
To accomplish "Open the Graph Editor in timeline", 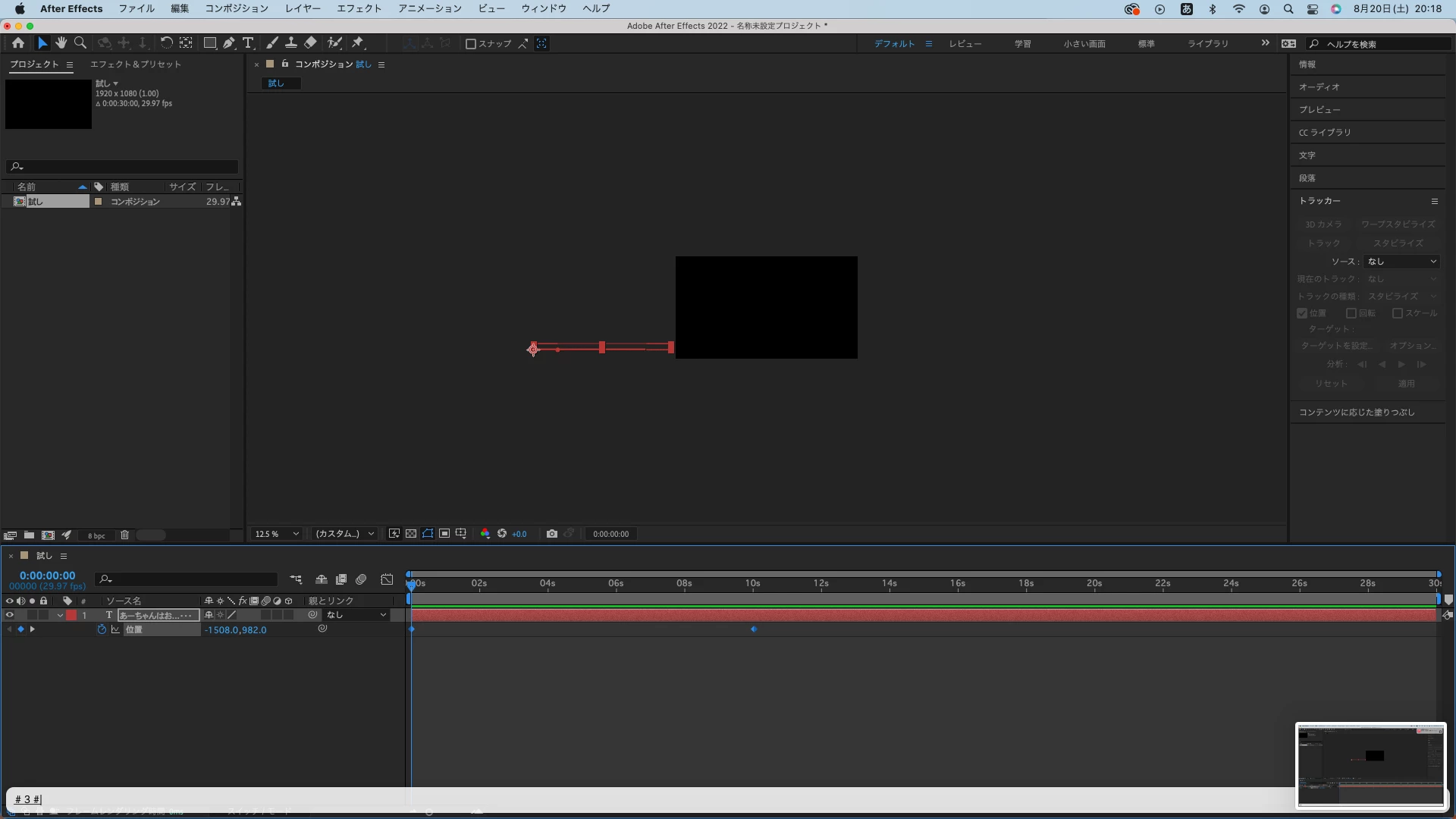I will pyautogui.click(x=387, y=579).
